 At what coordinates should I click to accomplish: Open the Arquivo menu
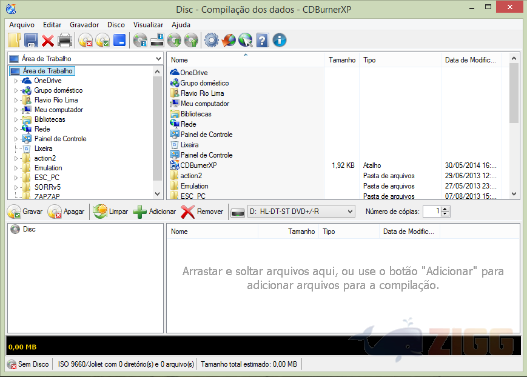pyautogui.click(x=22, y=25)
